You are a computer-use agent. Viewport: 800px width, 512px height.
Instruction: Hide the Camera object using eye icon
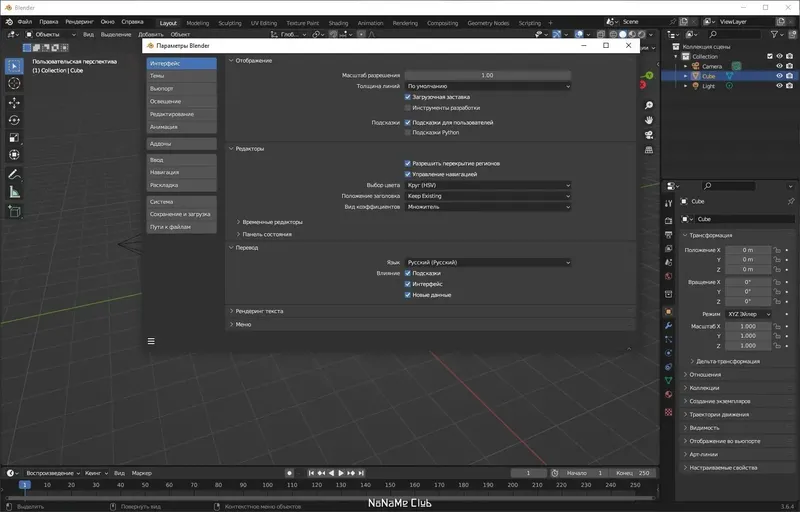click(778, 66)
